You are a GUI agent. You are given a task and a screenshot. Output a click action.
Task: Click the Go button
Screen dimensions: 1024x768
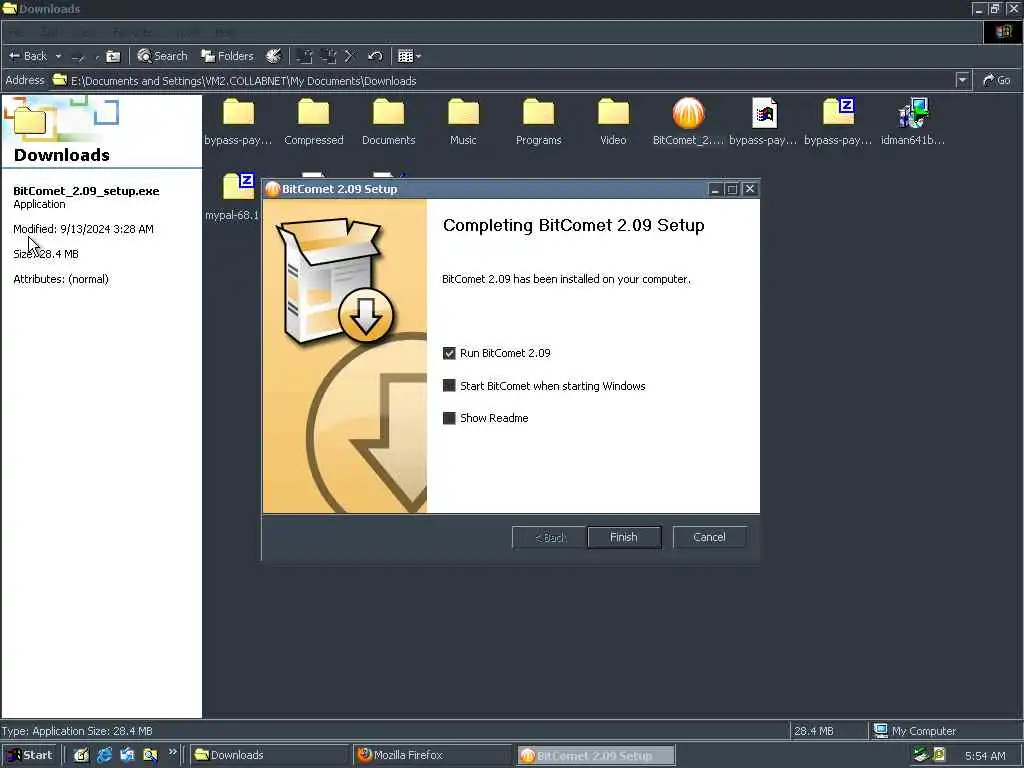(x=997, y=80)
